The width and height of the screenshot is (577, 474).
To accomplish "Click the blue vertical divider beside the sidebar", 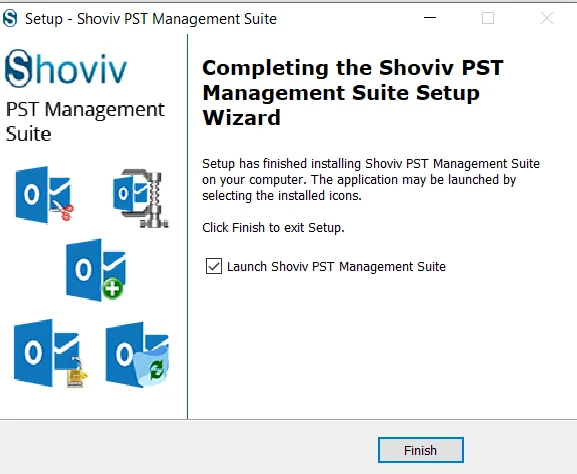I will pos(187,226).
